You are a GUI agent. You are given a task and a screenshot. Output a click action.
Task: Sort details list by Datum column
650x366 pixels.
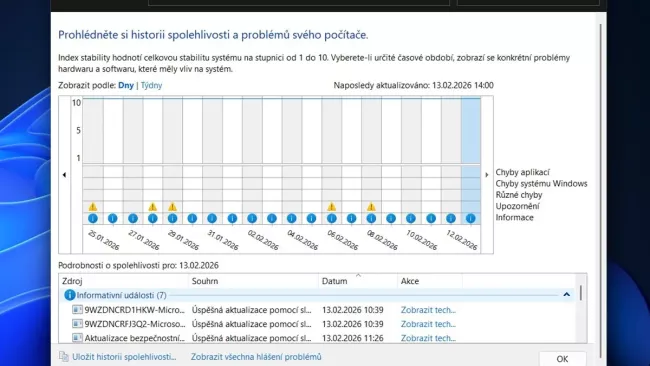coord(358,281)
